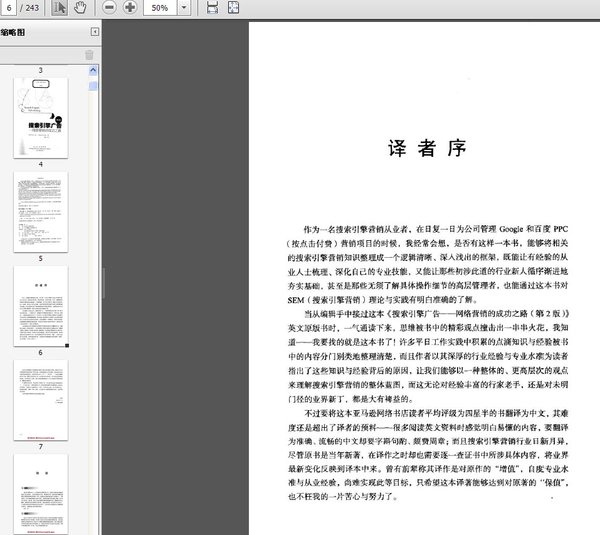Viewport: 600px width, 535px height.
Task: Enable scrolling page display mode icon
Action: click(212, 7)
